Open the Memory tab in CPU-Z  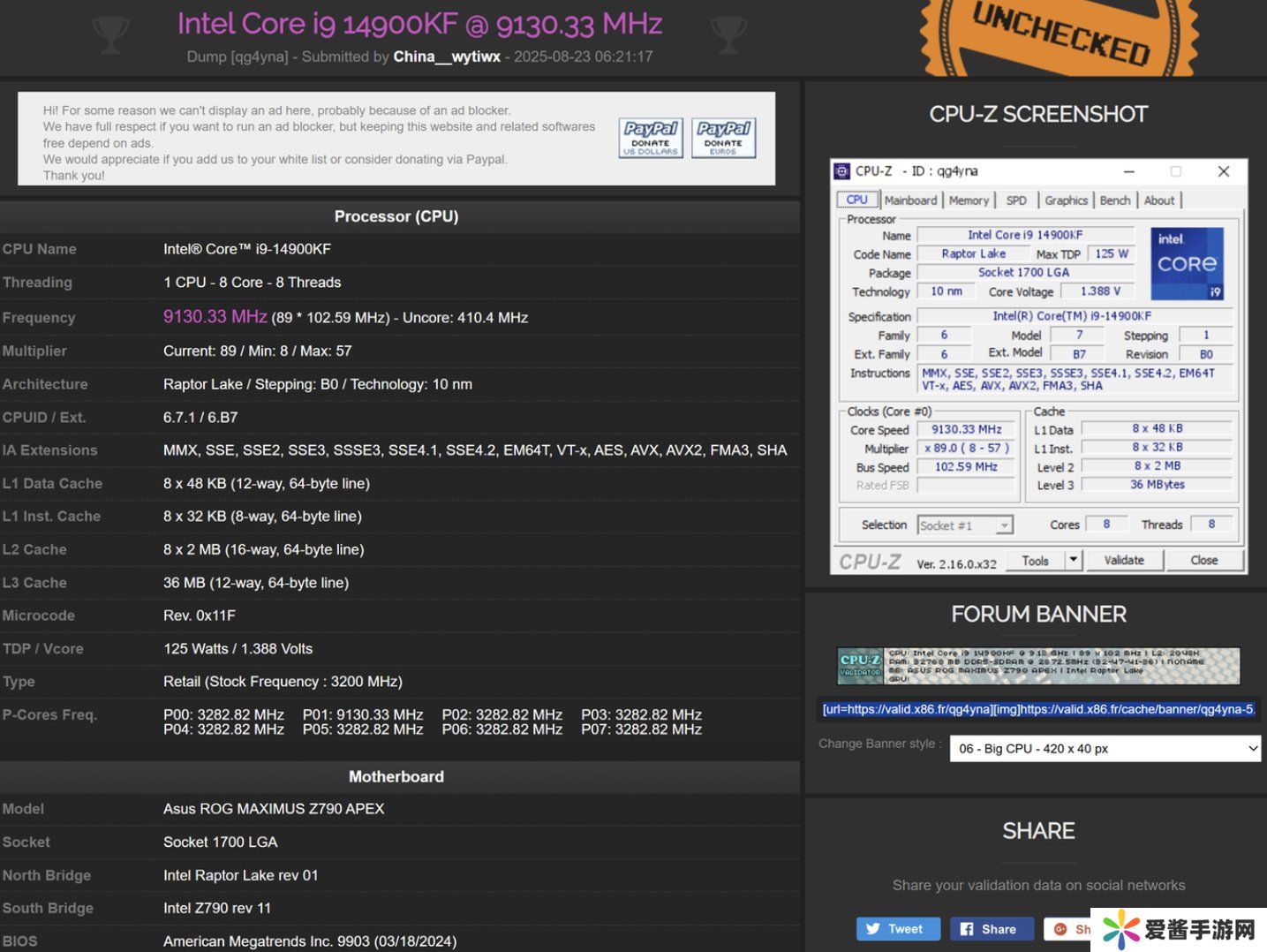[x=969, y=200]
